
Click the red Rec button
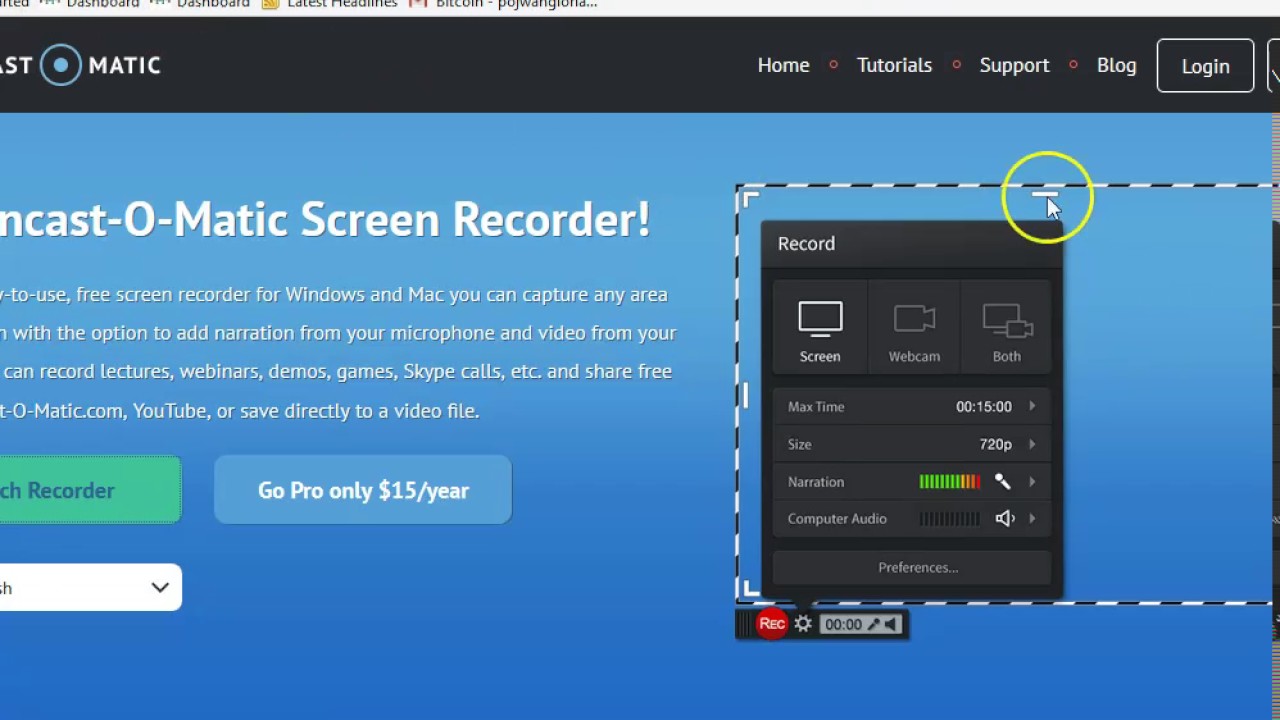772,624
